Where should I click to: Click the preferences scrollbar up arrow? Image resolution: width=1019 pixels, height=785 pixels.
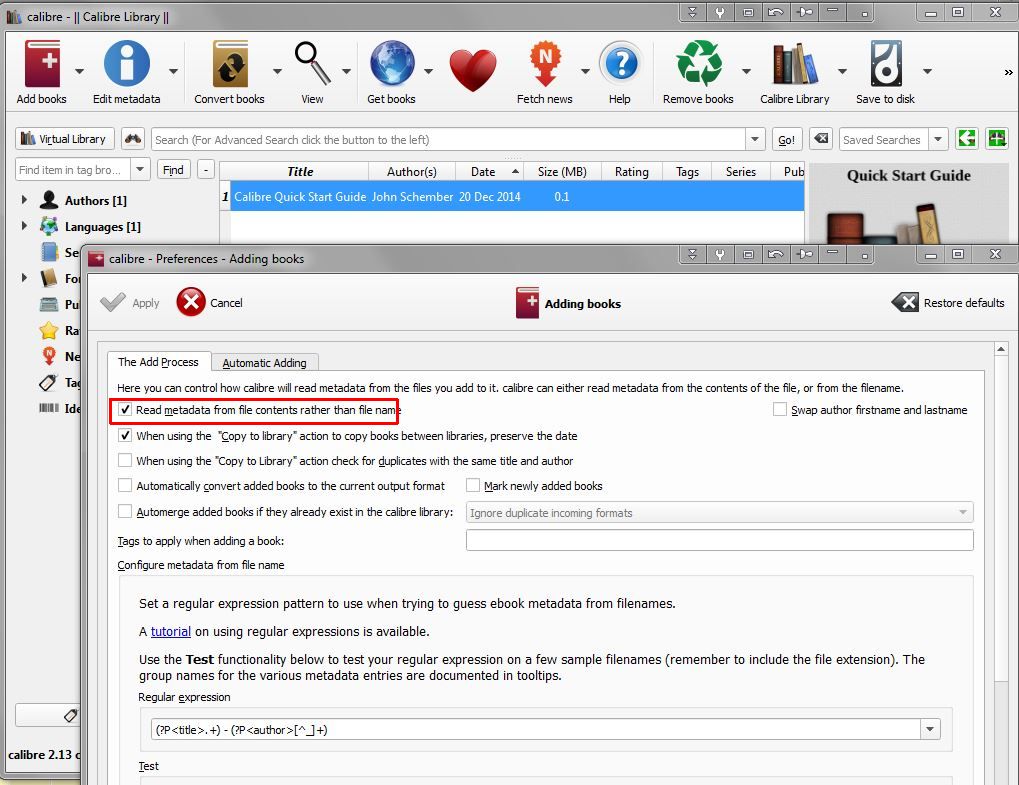(1001, 350)
